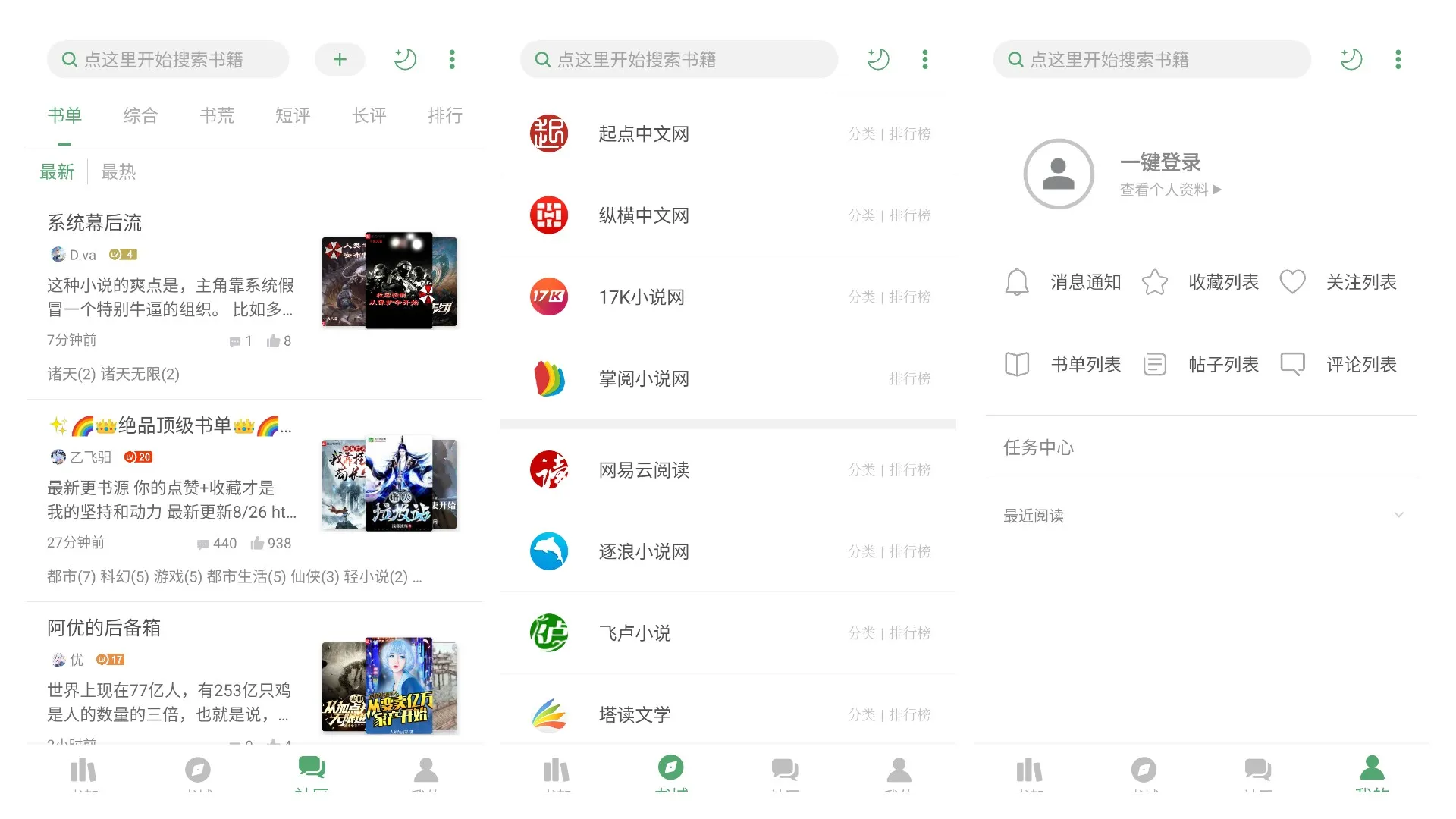Screen dimensions: 1456x819
Task: Tap the 飞卢小说 dolphin-less green icon
Action: pyautogui.click(x=548, y=633)
